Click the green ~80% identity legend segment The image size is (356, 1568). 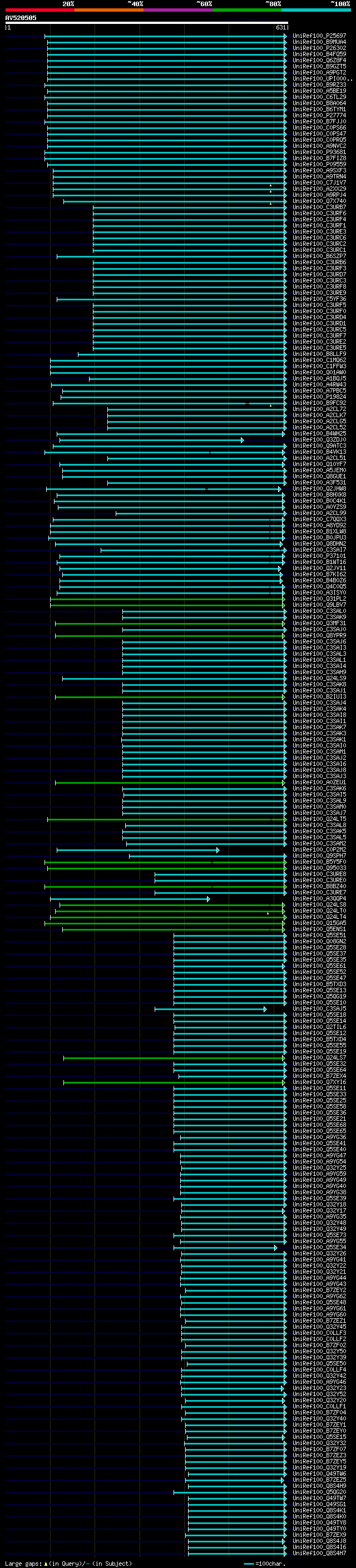pyautogui.click(x=247, y=10)
